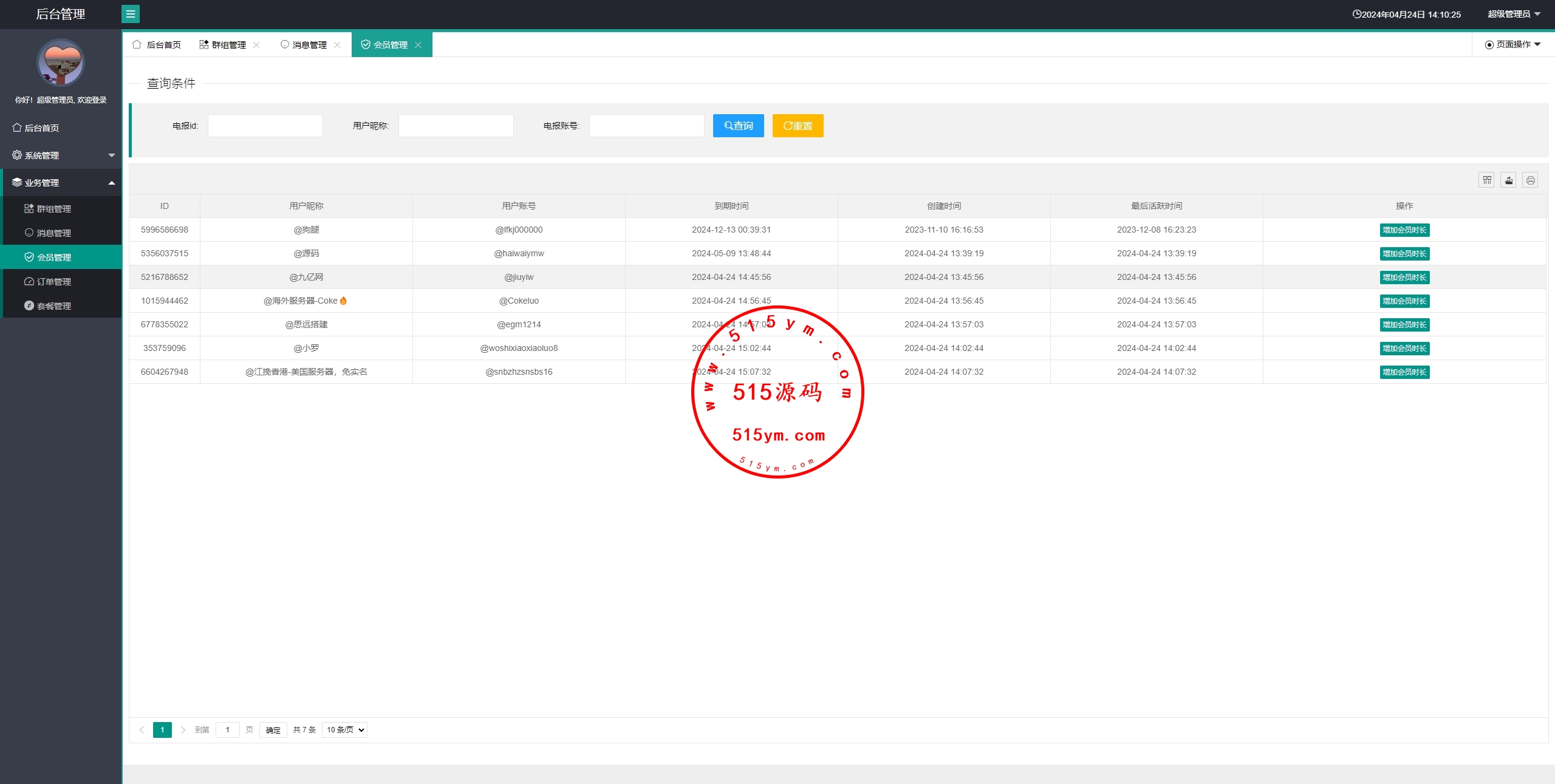Screen dimensions: 1555x784
Task: Click the admin avatar image
Action: pyautogui.click(x=60, y=63)
